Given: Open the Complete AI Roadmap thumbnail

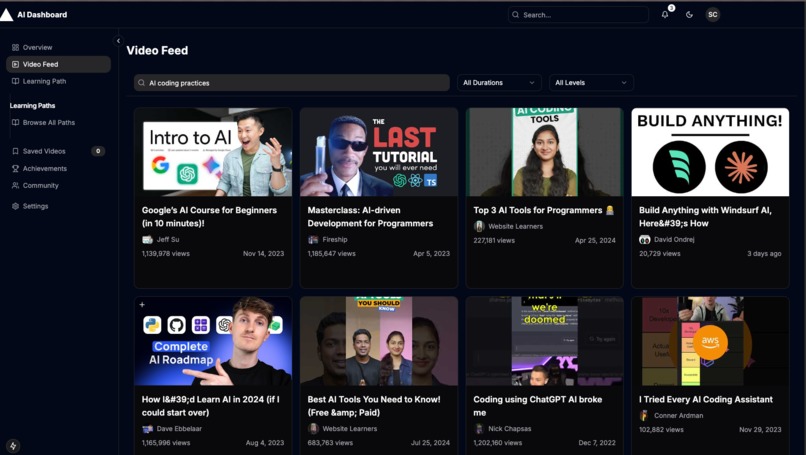Looking at the screenshot, I should pos(213,341).
